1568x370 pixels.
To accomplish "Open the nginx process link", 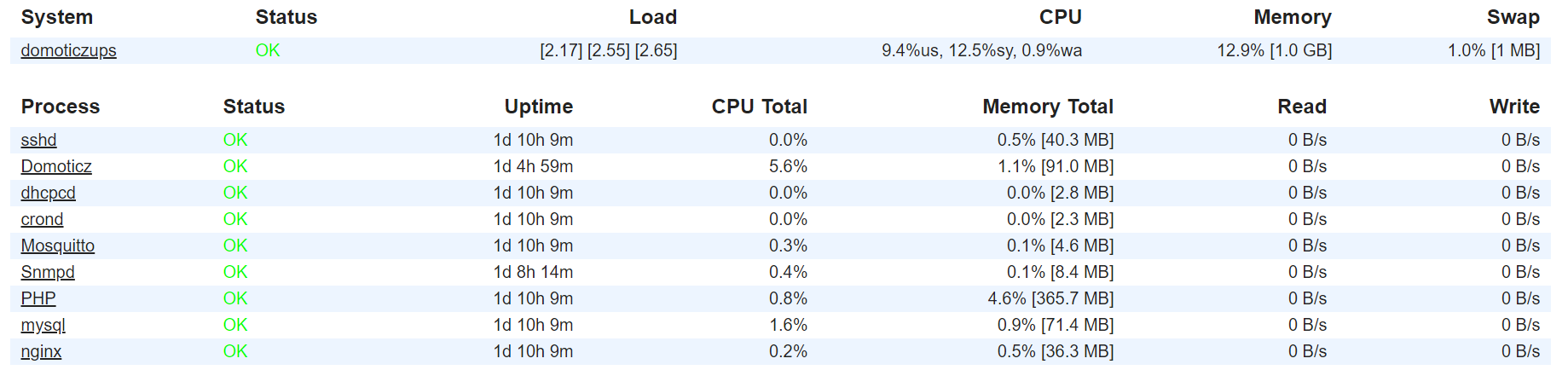I will coord(41,351).
